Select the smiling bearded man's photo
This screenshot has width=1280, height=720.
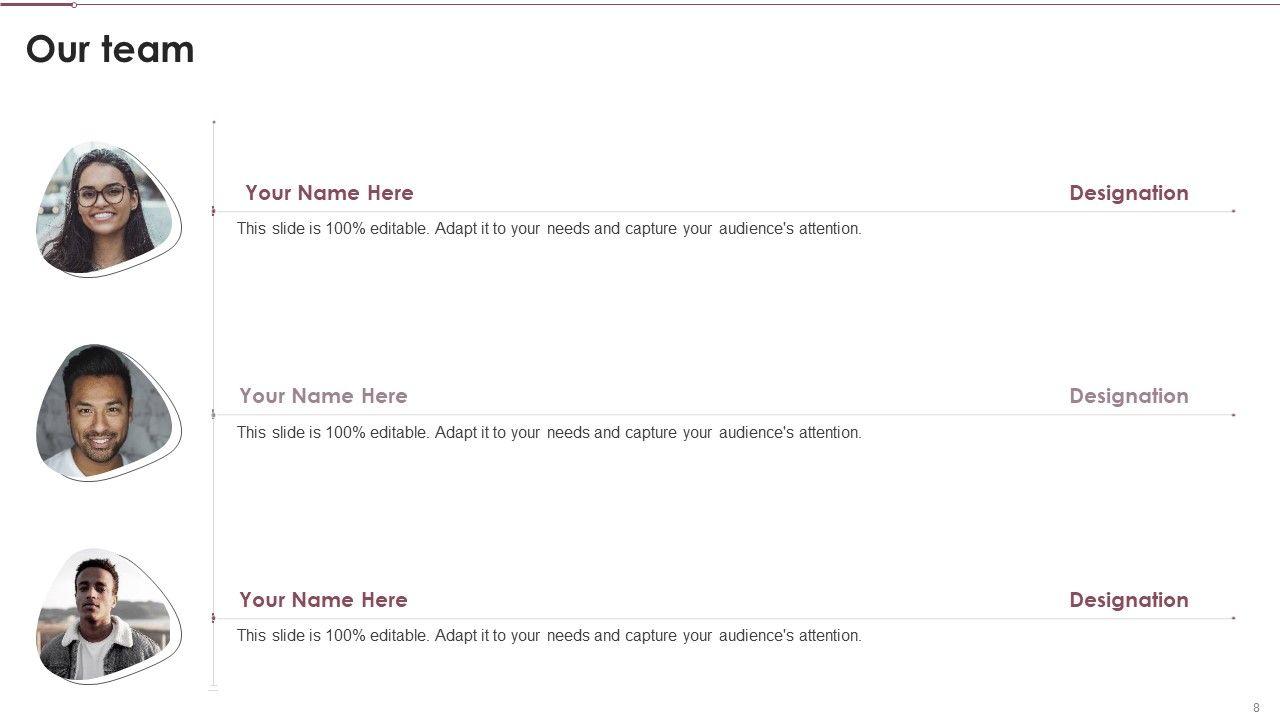point(100,412)
